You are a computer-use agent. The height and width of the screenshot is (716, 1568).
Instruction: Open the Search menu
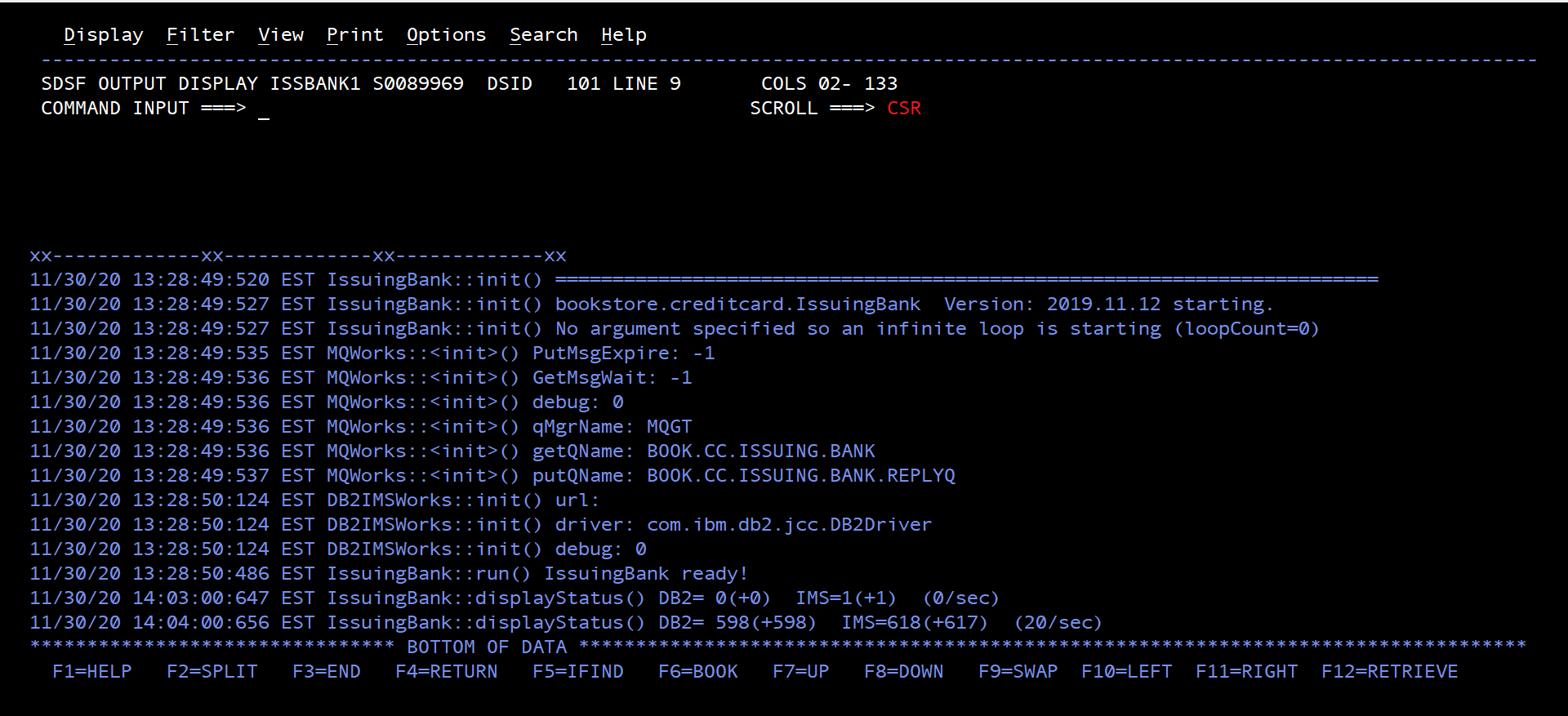click(544, 34)
